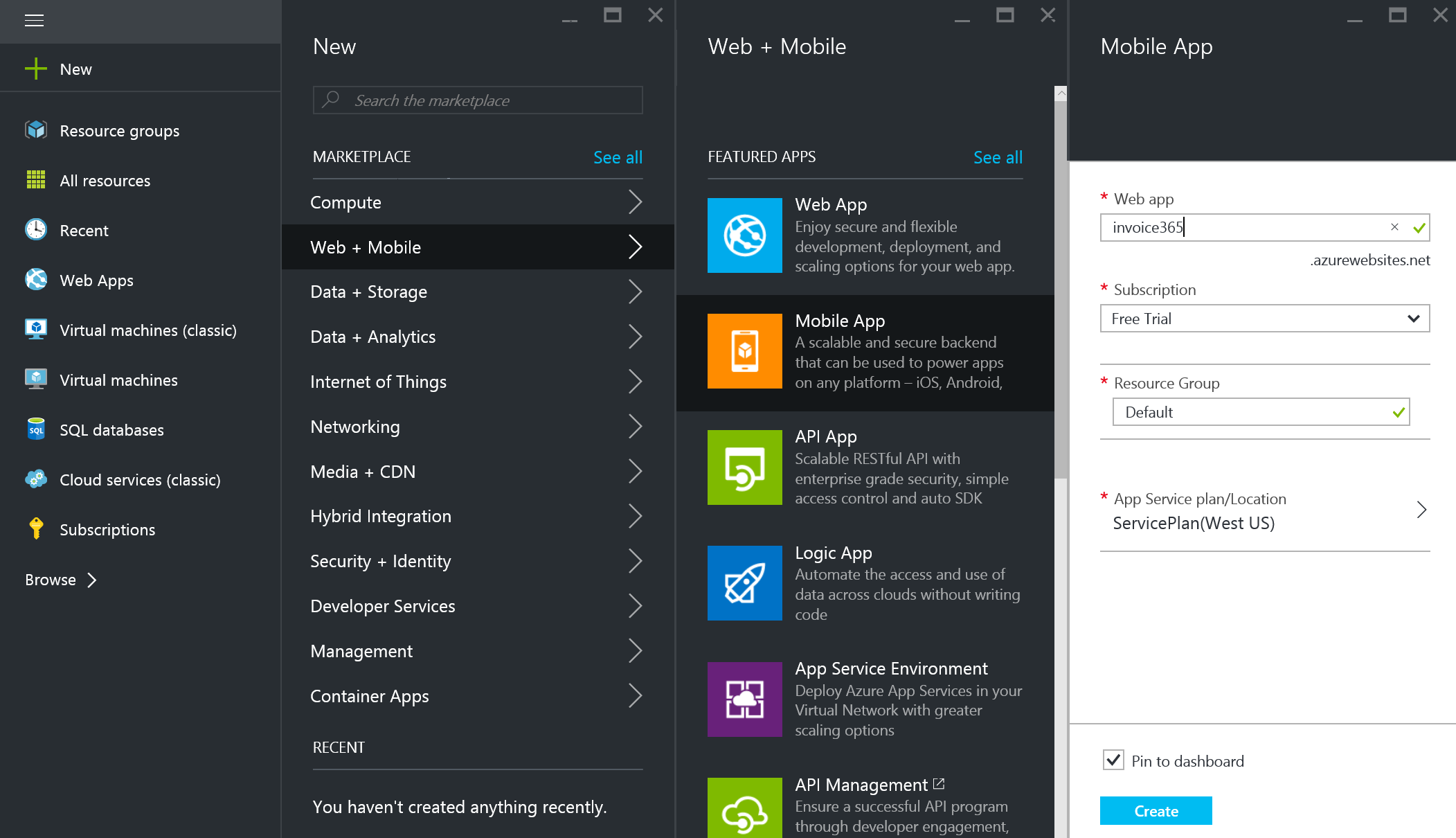The height and width of the screenshot is (838, 1456).
Task: Expand the Compute category chevron
Action: point(635,202)
